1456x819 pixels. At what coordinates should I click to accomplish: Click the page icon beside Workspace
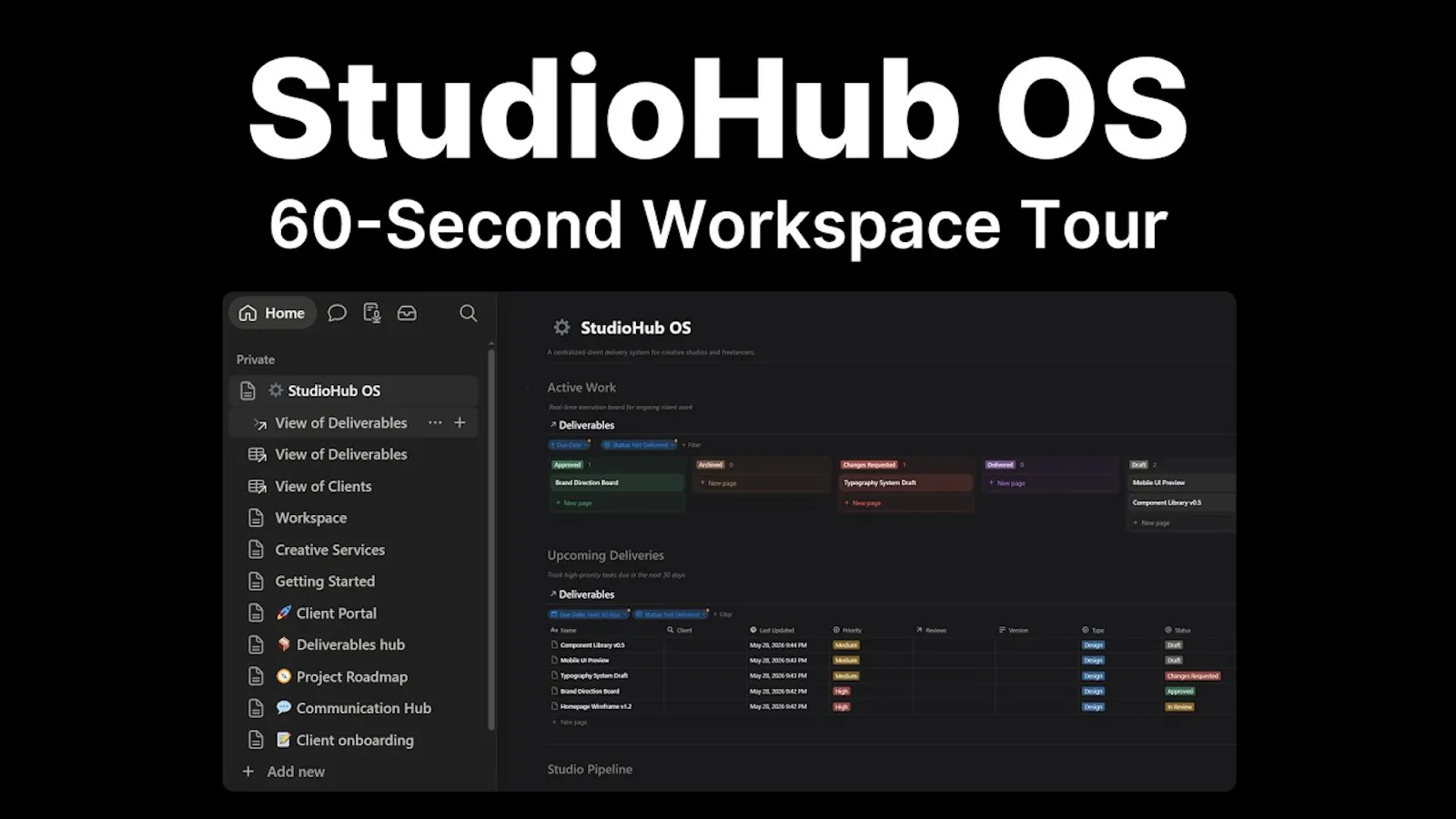coord(257,518)
